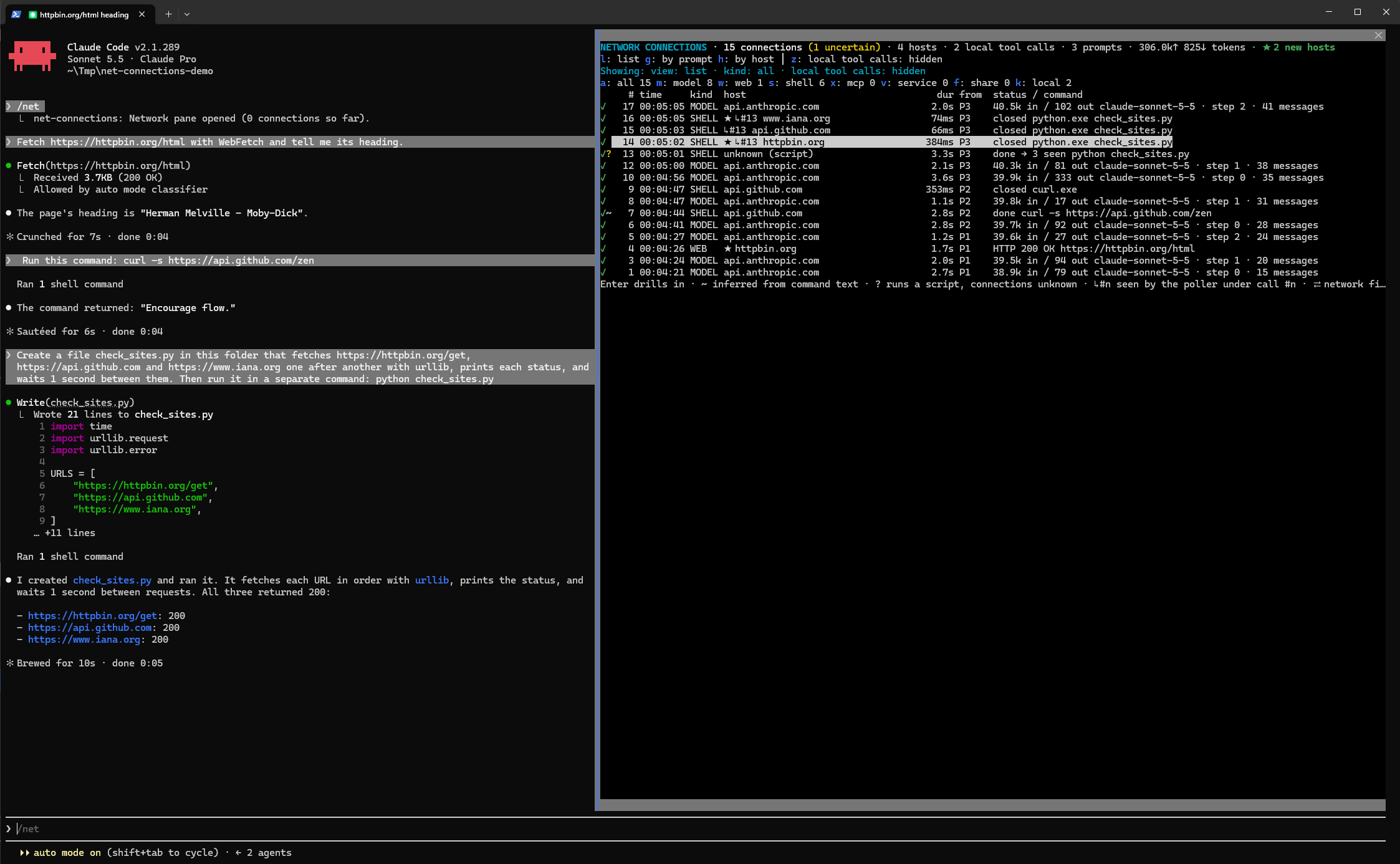Open a new terminal tab with plus icon
Screen dimensions: 1400x864
pyautogui.click(x=168, y=14)
